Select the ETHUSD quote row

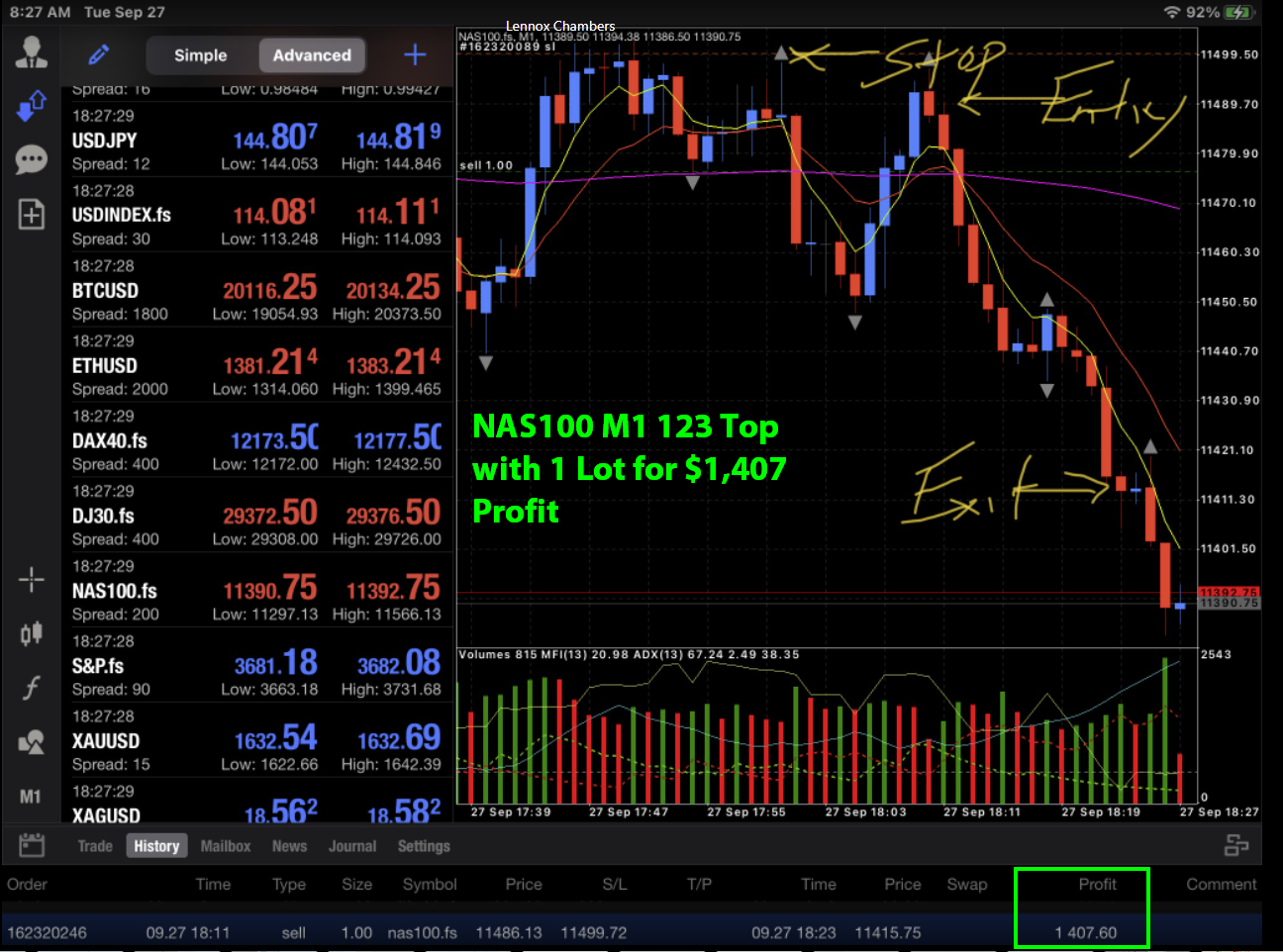pyautogui.click(x=258, y=365)
